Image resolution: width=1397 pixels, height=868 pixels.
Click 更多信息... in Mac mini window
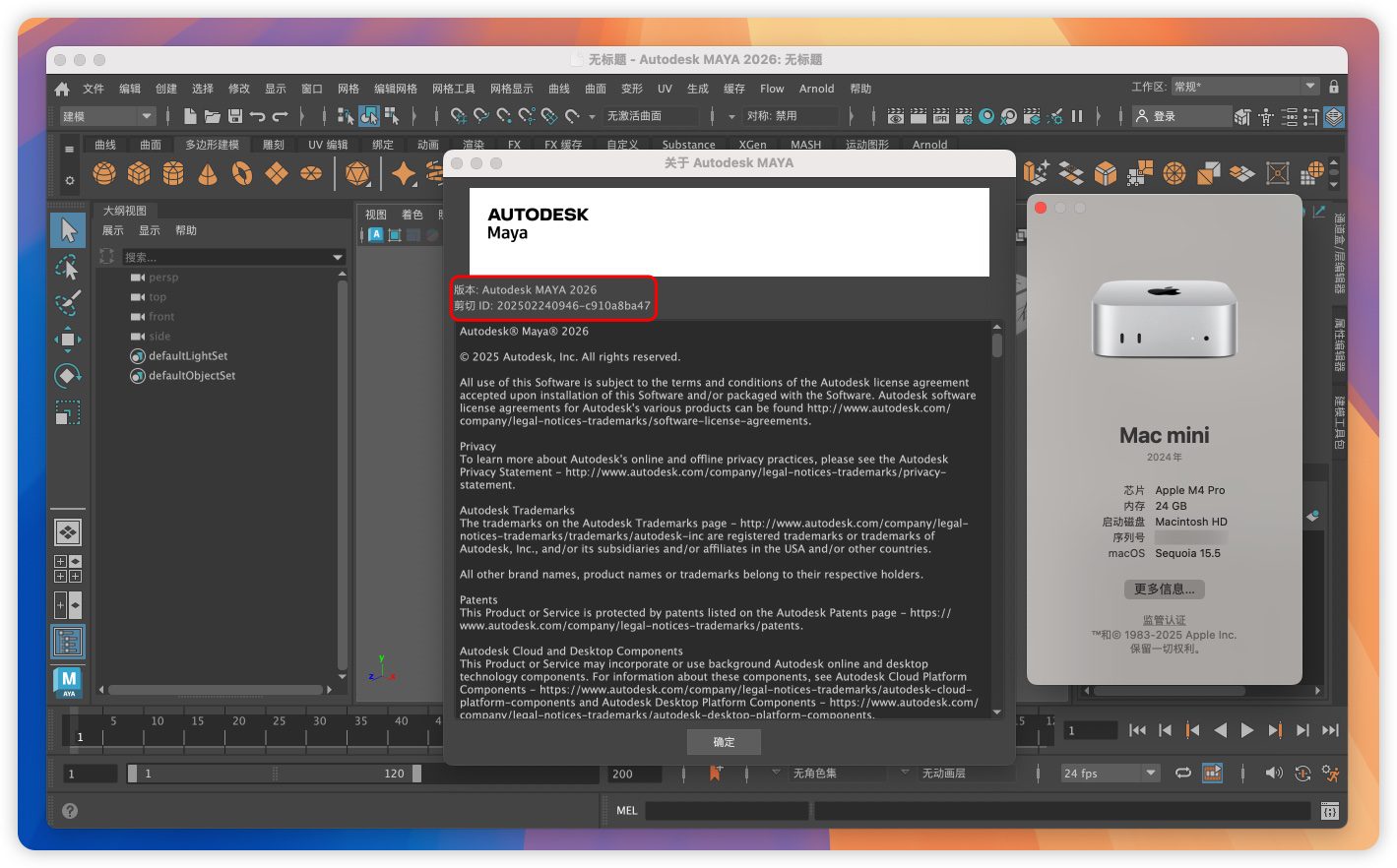(1165, 589)
